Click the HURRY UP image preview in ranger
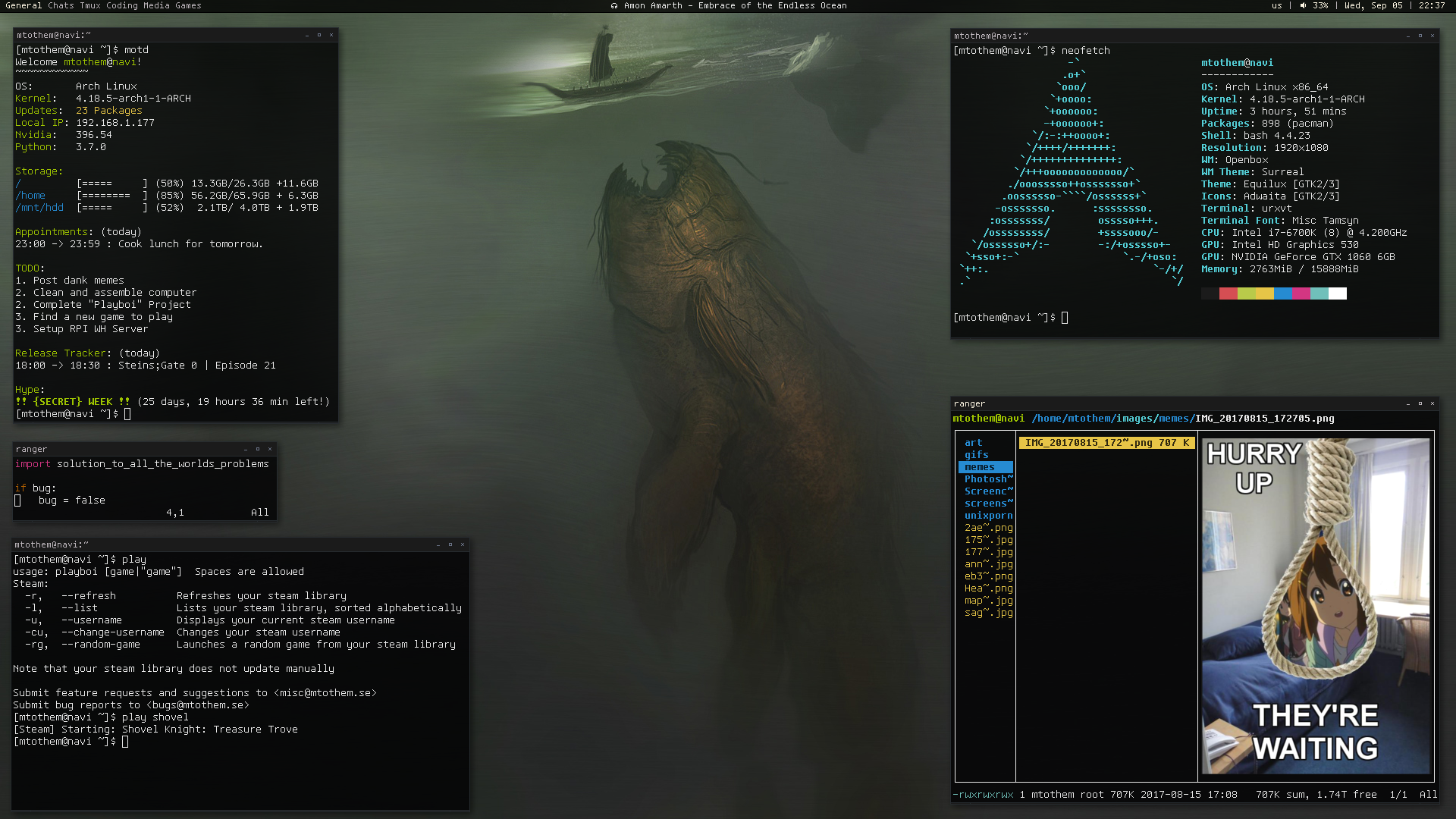The height and width of the screenshot is (819, 1456). pyautogui.click(x=1316, y=607)
